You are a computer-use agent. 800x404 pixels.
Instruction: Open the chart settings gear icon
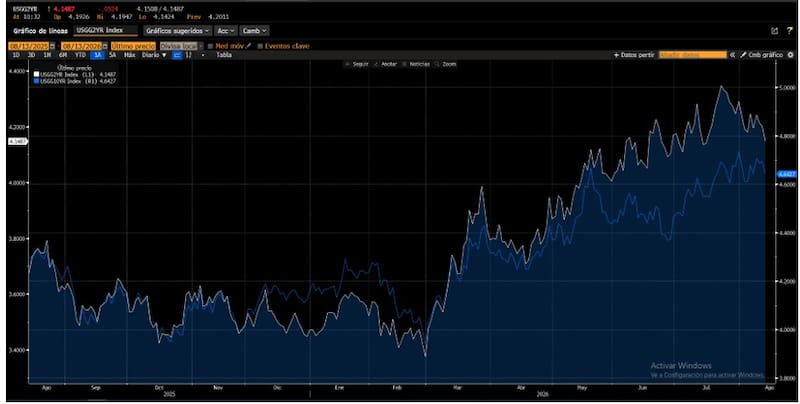coord(790,55)
